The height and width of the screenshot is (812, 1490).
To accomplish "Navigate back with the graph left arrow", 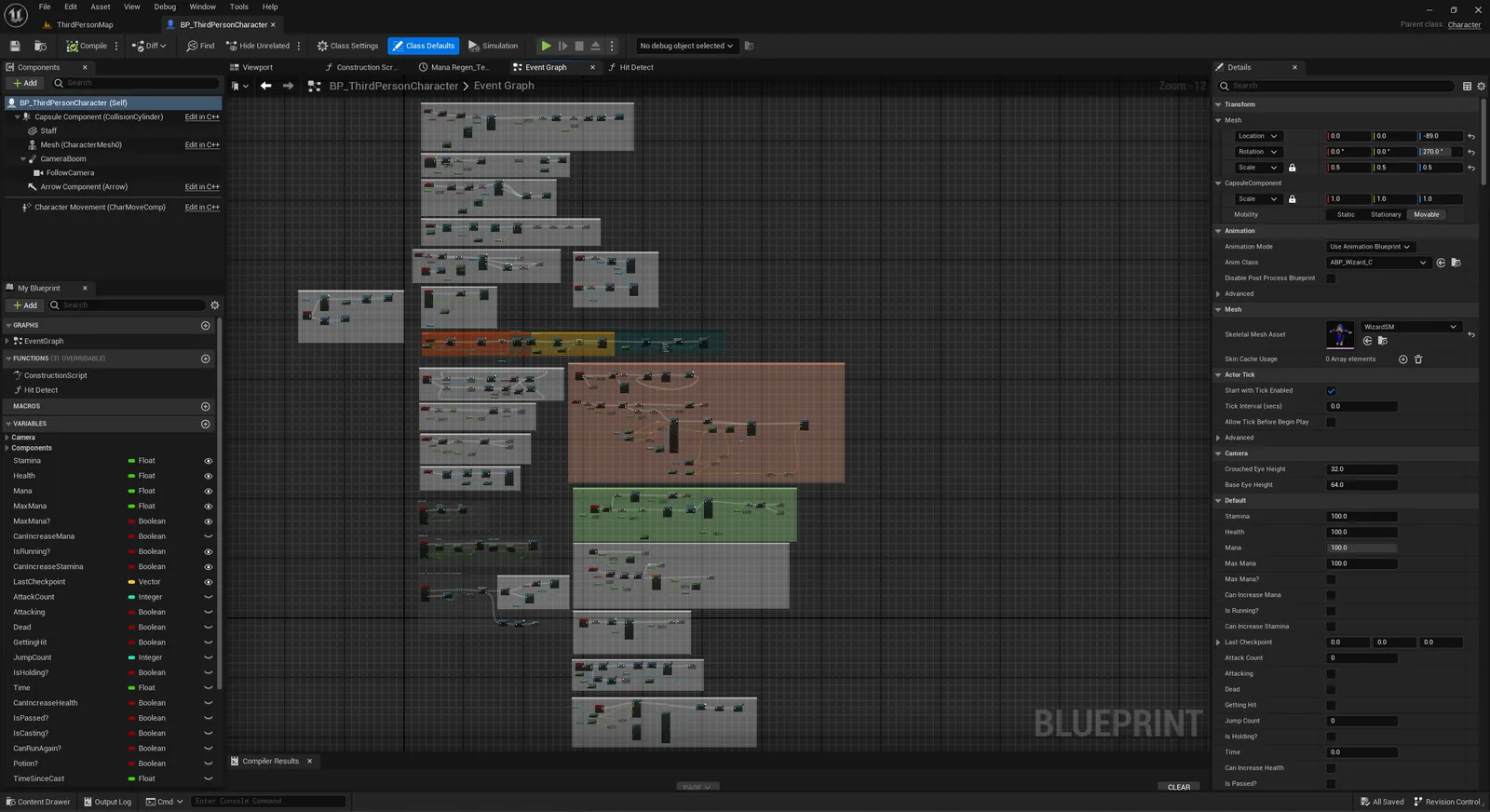I will pos(265,86).
